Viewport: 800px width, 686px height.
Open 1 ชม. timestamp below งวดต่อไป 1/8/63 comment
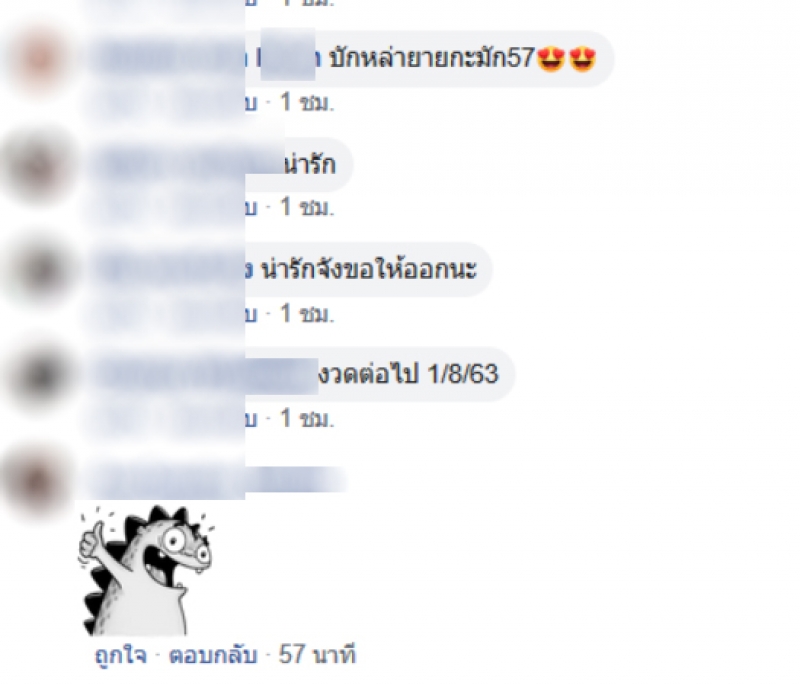307,419
